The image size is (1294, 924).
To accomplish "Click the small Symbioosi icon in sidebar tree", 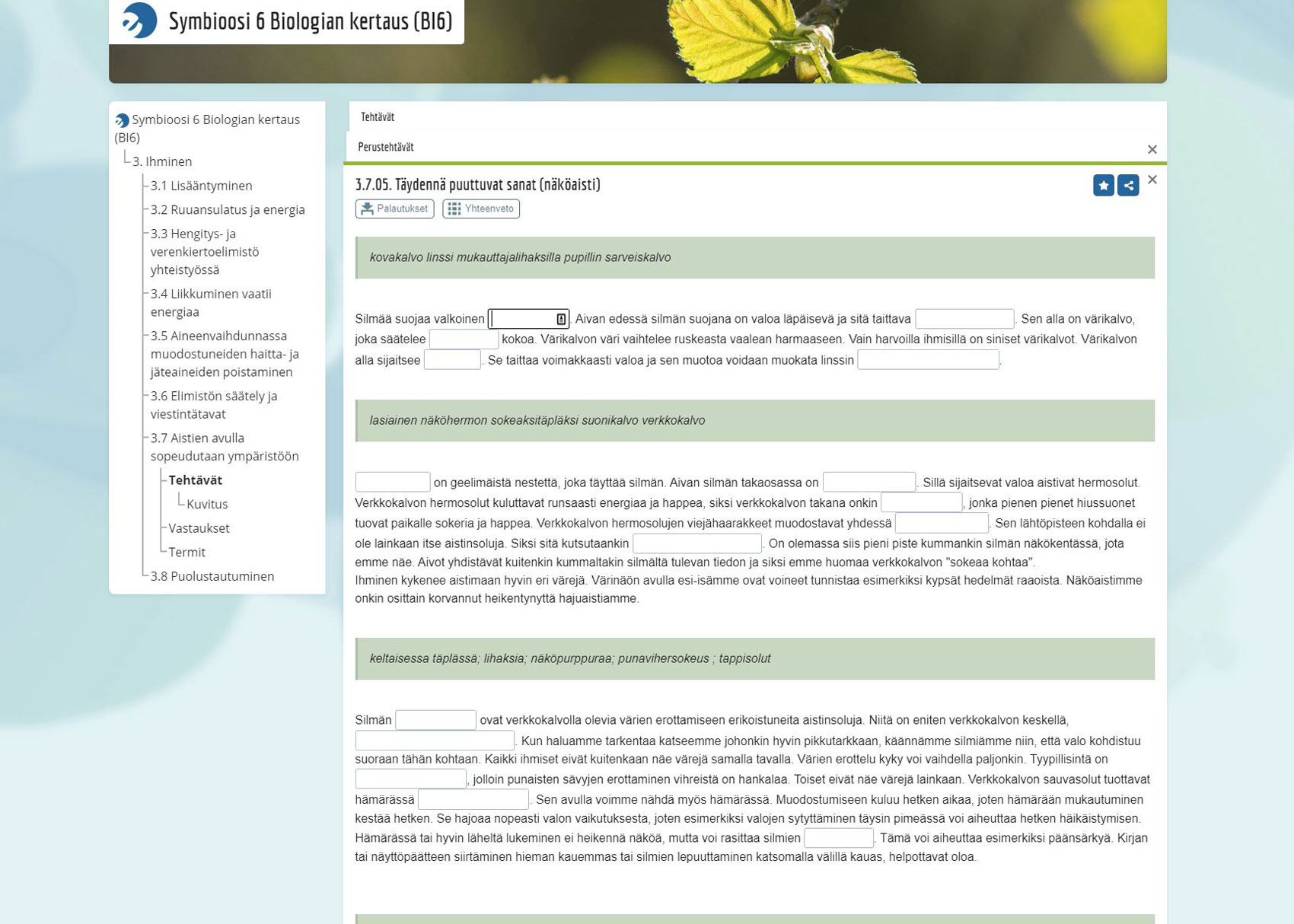I will 122,120.
